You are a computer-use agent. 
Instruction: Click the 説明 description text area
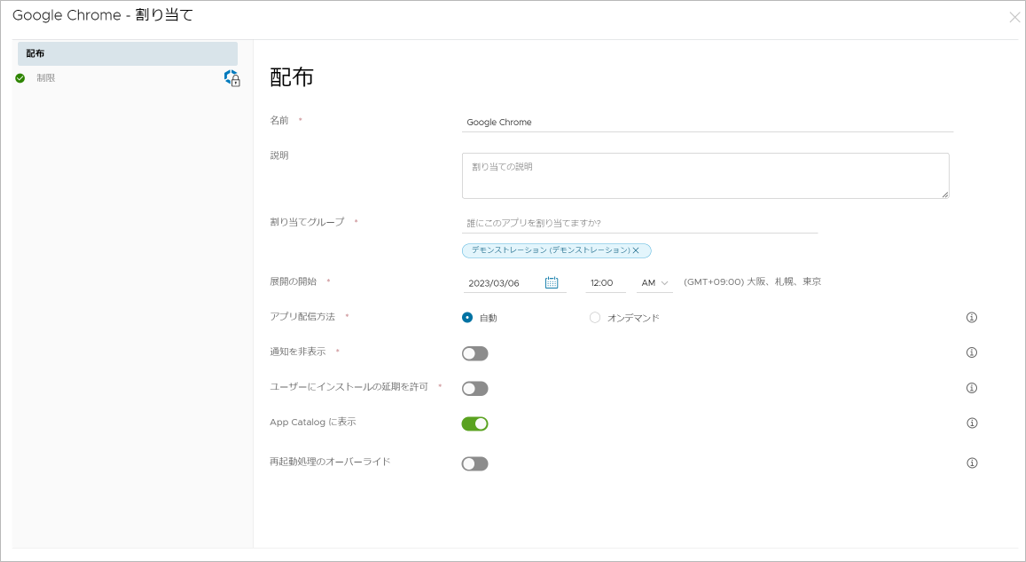click(x=705, y=175)
